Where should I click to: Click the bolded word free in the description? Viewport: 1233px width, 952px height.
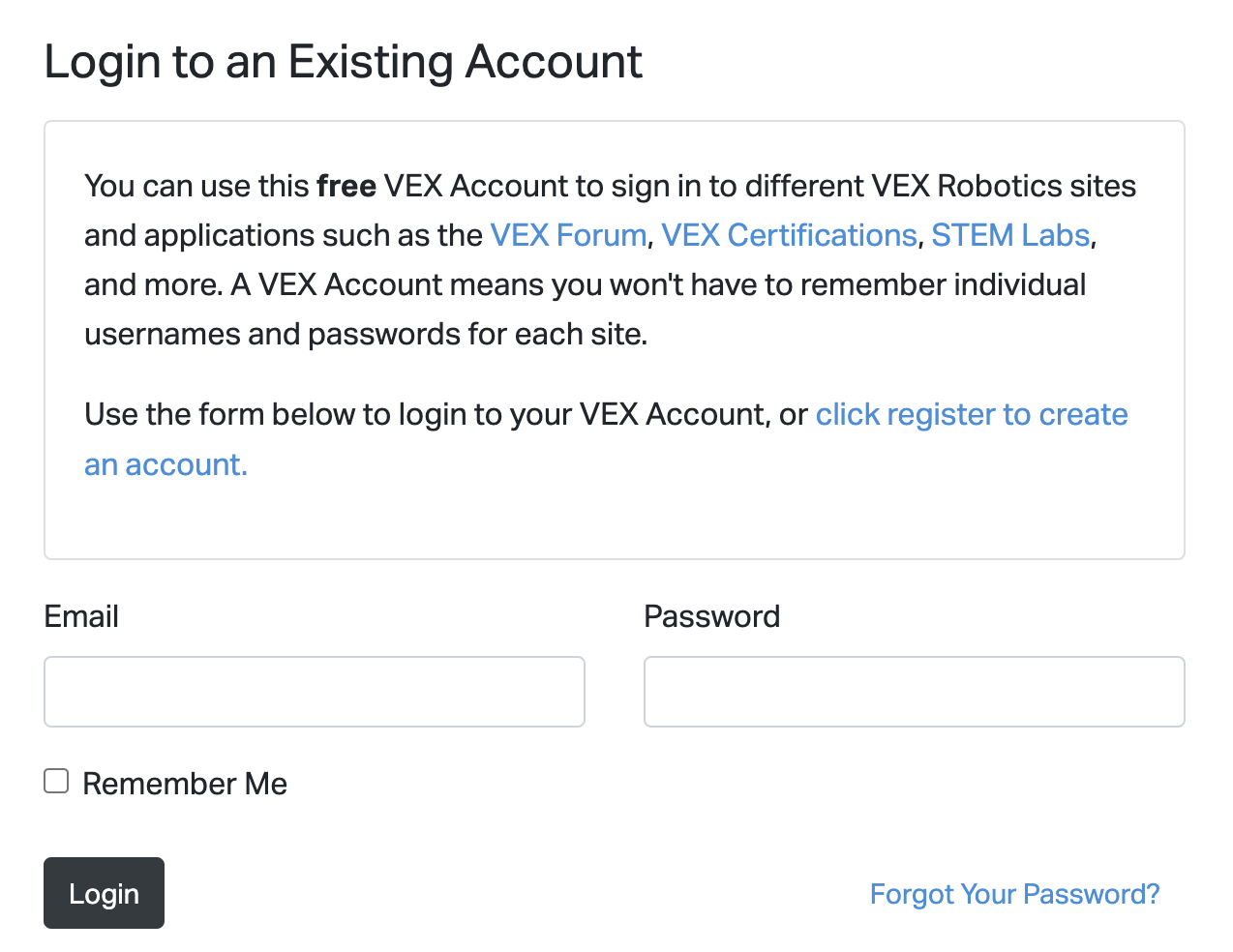click(346, 186)
